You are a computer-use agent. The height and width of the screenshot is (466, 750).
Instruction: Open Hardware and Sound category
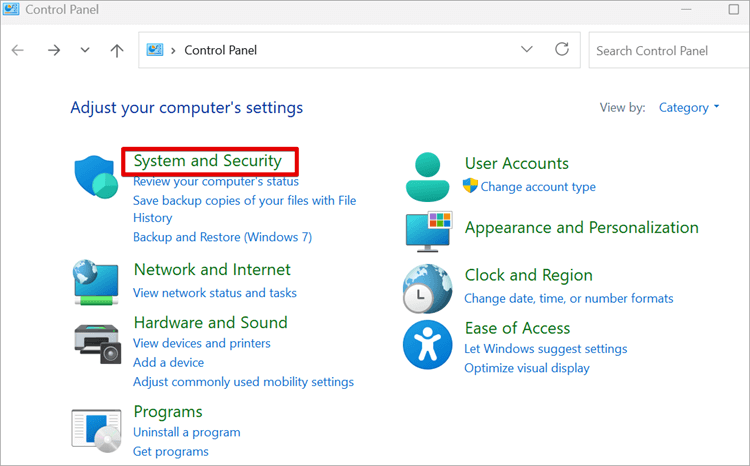click(210, 323)
